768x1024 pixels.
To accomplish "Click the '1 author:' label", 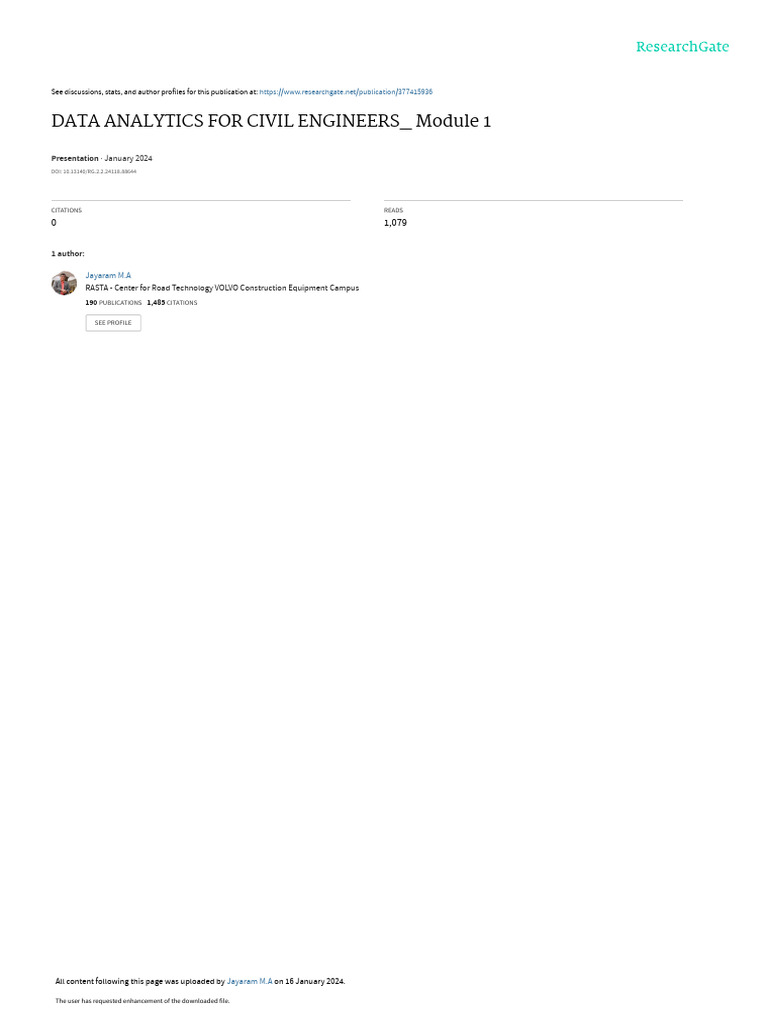I will click(x=68, y=253).
